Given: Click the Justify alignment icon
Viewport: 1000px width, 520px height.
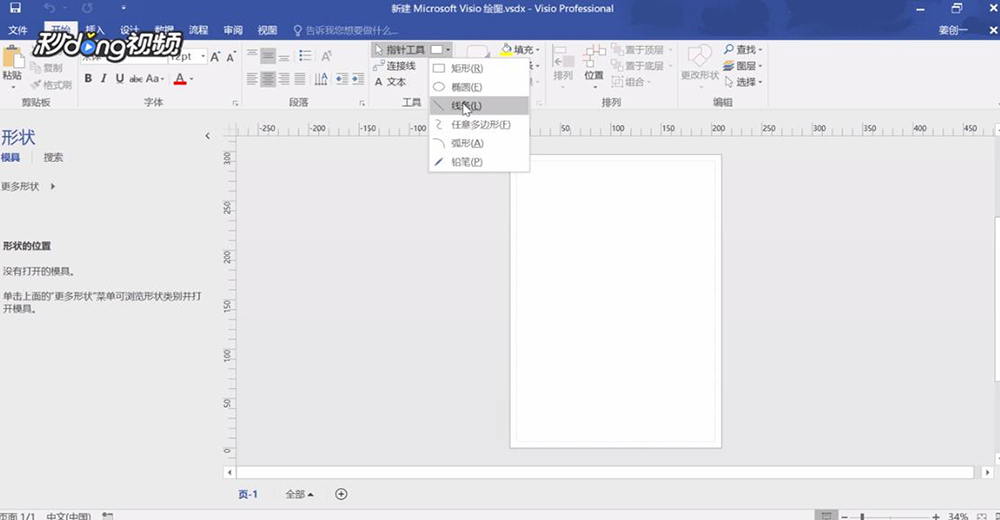Looking at the screenshot, I should (x=300, y=79).
